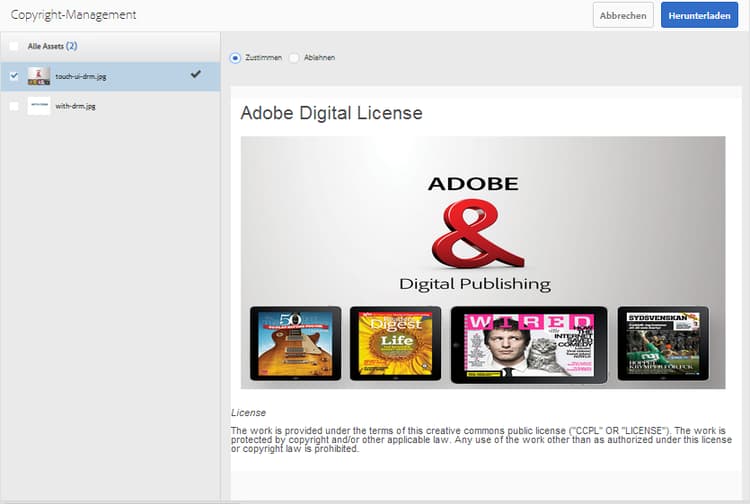The width and height of the screenshot is (750, 504).
Task: Click the creative commons license paragraph
Action: pos(481,439)
